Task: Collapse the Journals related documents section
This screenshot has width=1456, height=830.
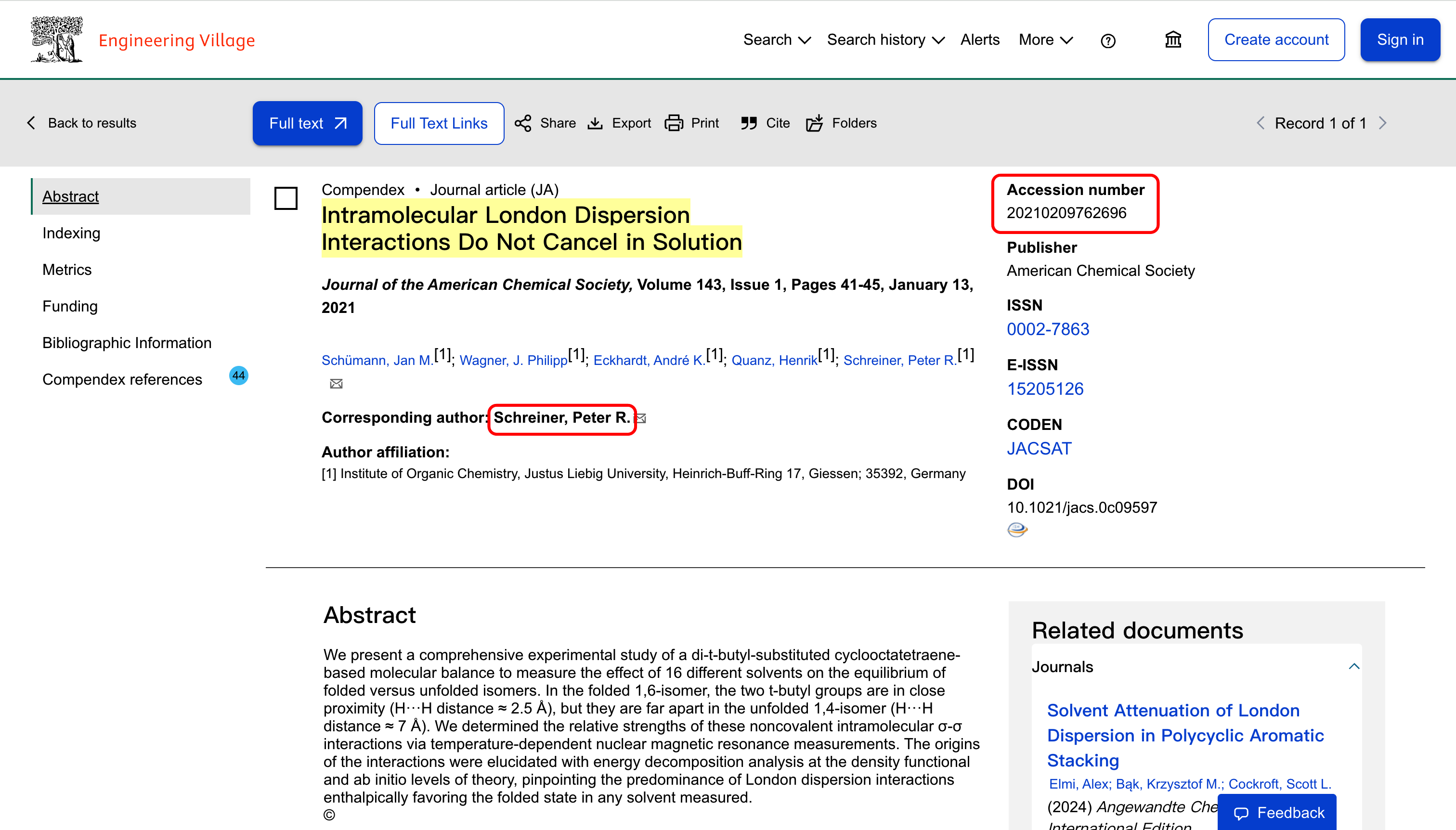Action: tap(1354, 666)
